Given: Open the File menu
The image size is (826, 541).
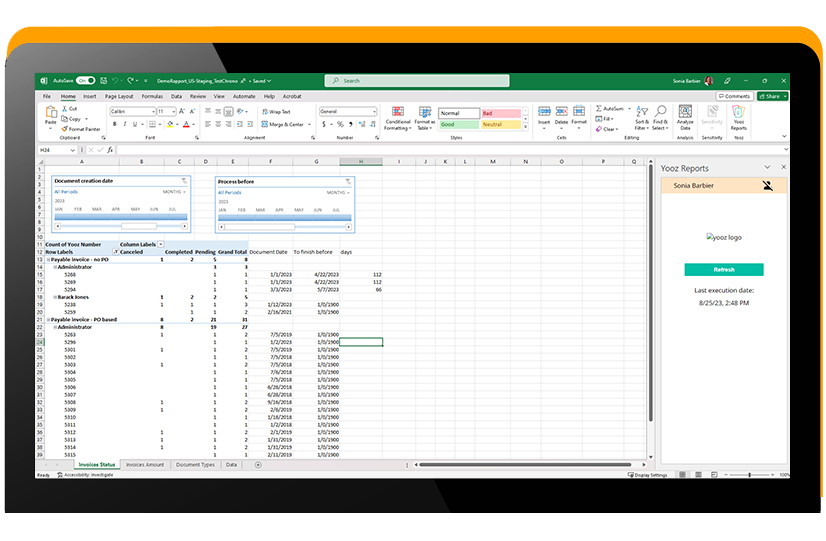Looking at the screenshot, I should coord(47,96).
